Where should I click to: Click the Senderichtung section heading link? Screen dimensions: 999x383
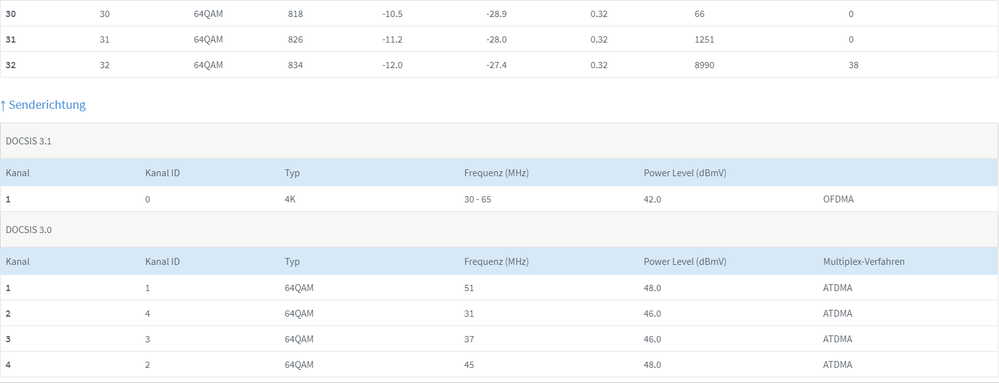click(43, 105)
